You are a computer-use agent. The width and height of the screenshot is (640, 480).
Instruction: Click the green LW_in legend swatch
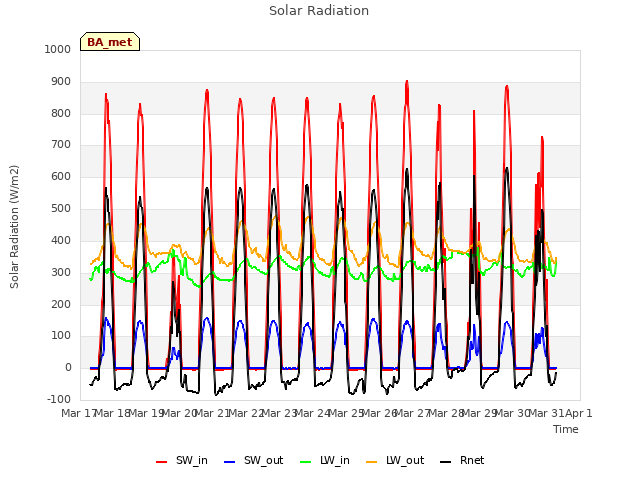point(306,462)
